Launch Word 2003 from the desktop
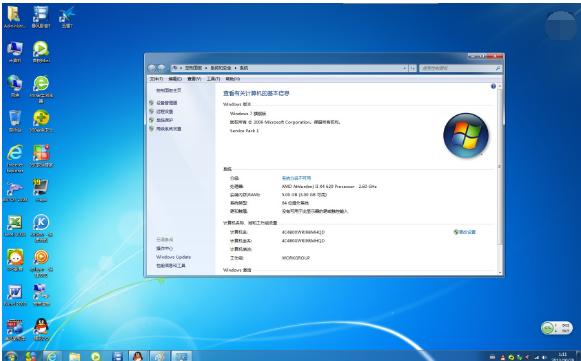The width and height of the screenshot is (581, 361). (15, 295)
